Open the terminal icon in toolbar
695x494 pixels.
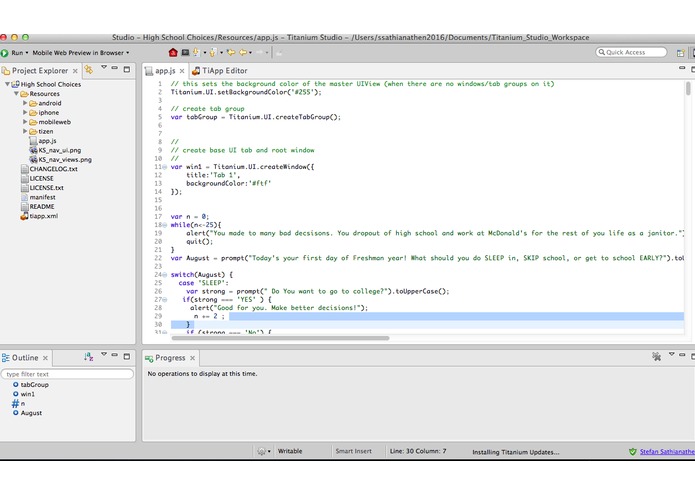point(185,52)
